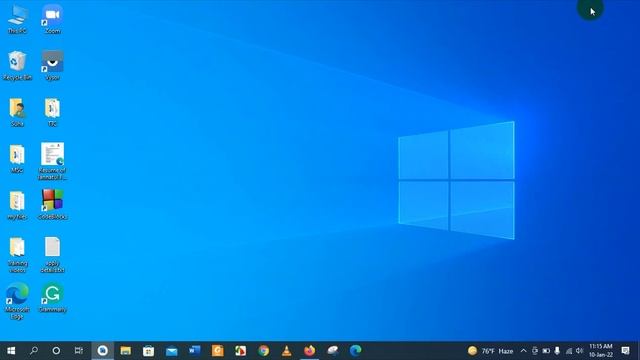Viewport: 640px width, 360px height.
Task: Open taskbar Search magnifier
Action: tap(34, 351)
